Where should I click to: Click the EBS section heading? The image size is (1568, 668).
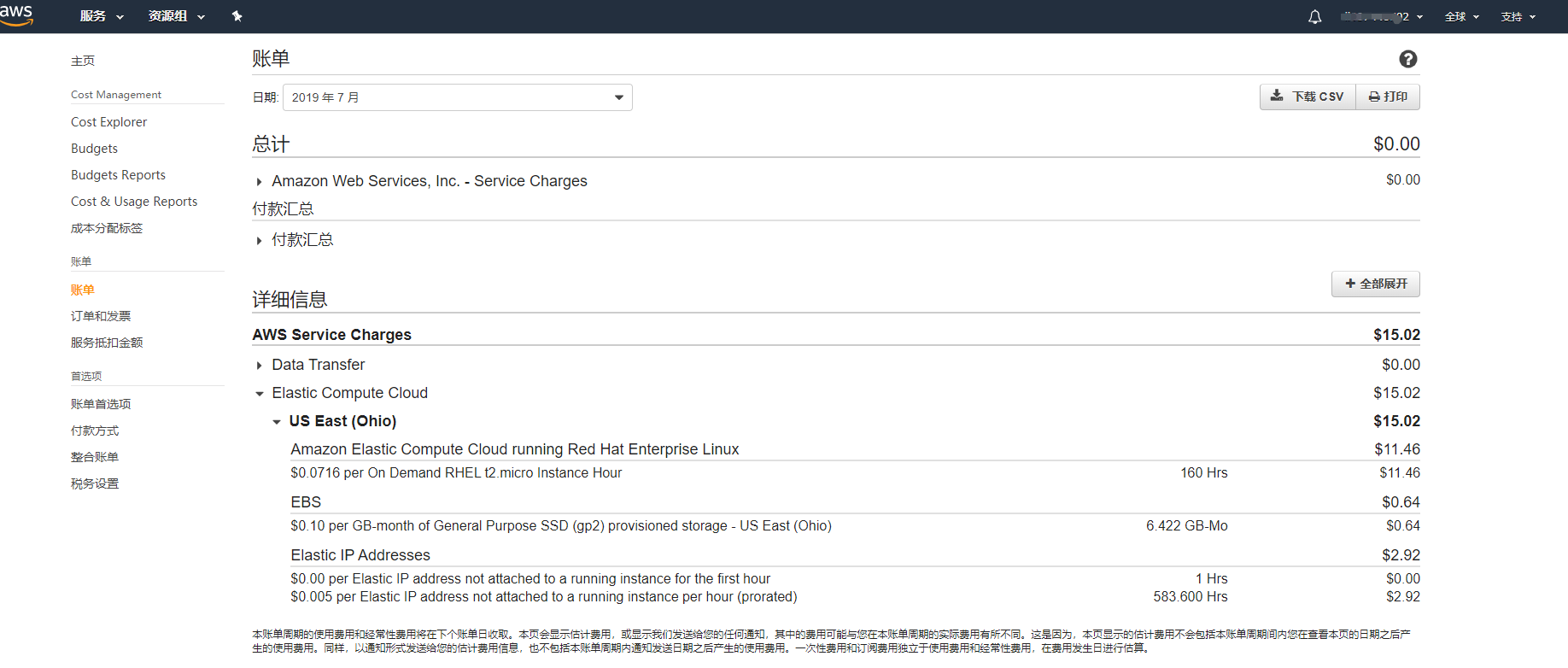[x=306, y=502]
